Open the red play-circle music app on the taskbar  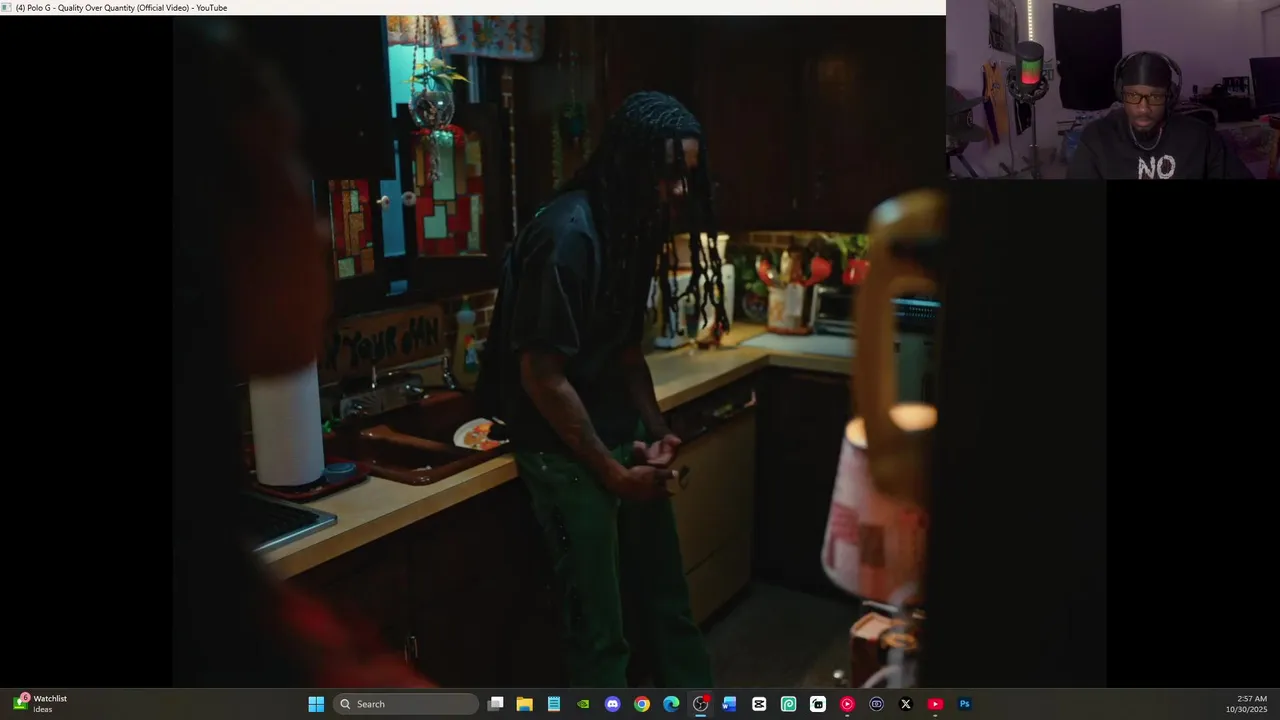(847, 704)
